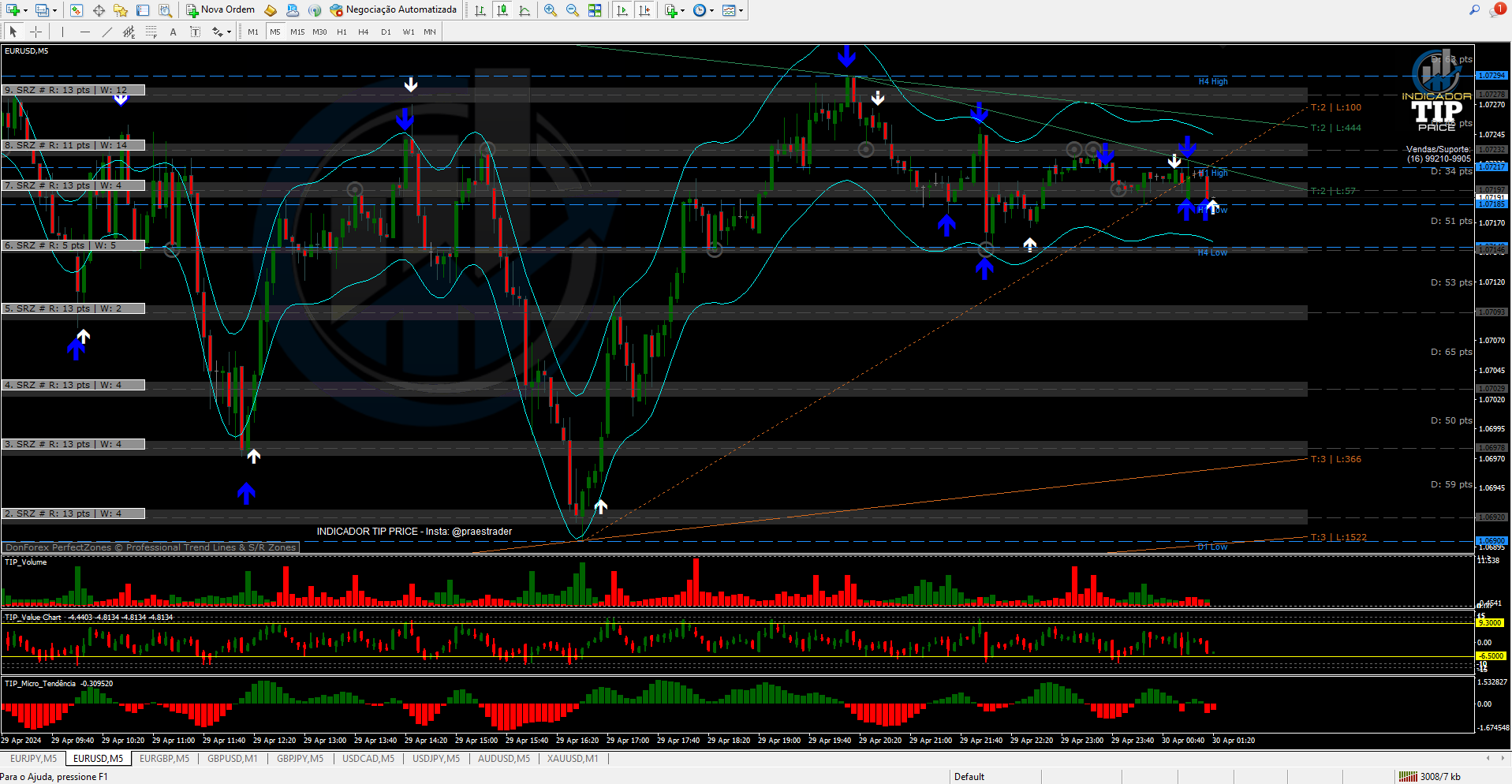Expand the Profiles dropdown arrow
Image resolution: width=1512 pixels, height=784 pixels.
[x=54, y=11]
